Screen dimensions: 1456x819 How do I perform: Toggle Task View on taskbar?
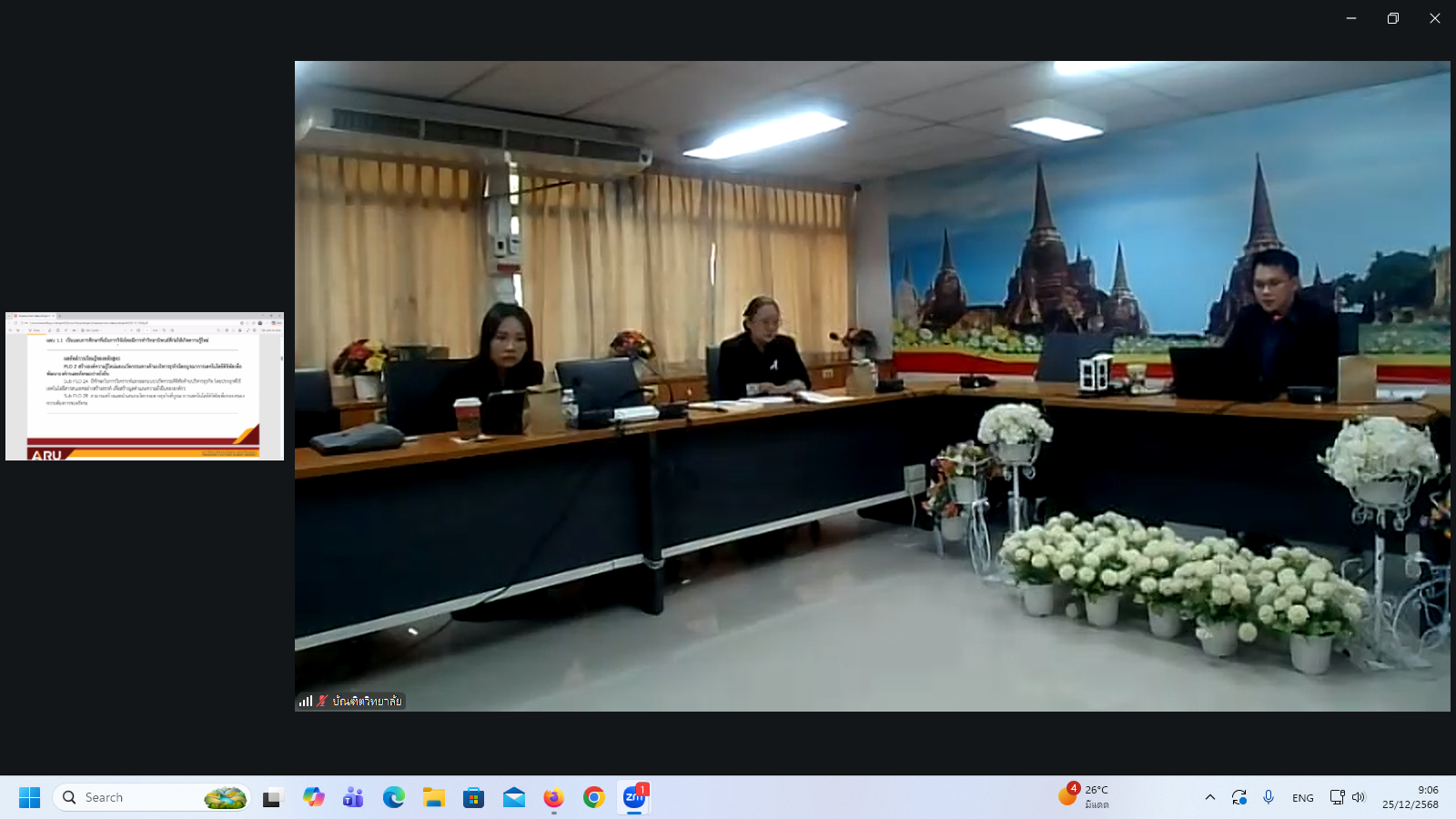point(272,798)
